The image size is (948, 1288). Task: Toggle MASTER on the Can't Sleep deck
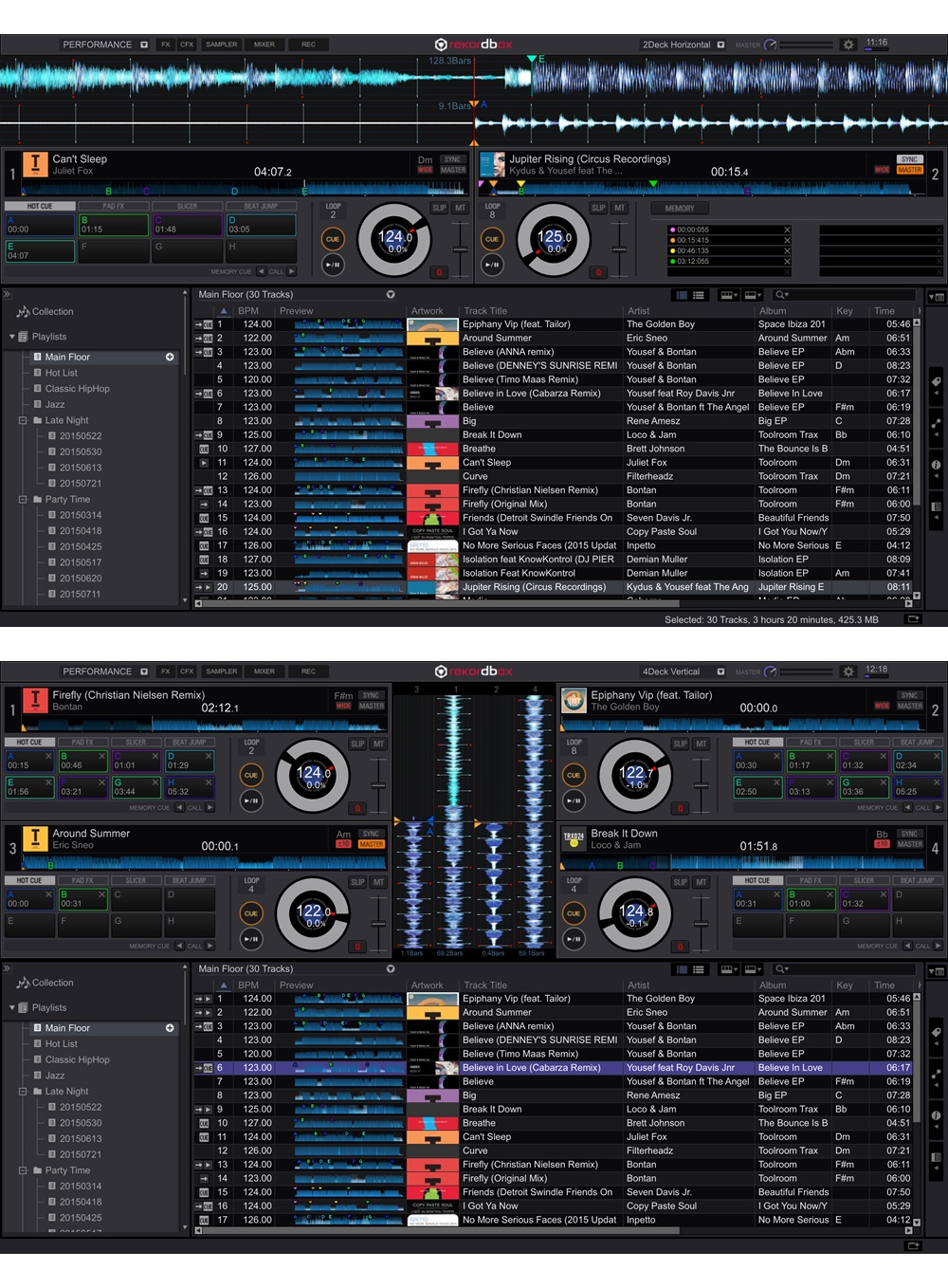click(x=453, y=171)
